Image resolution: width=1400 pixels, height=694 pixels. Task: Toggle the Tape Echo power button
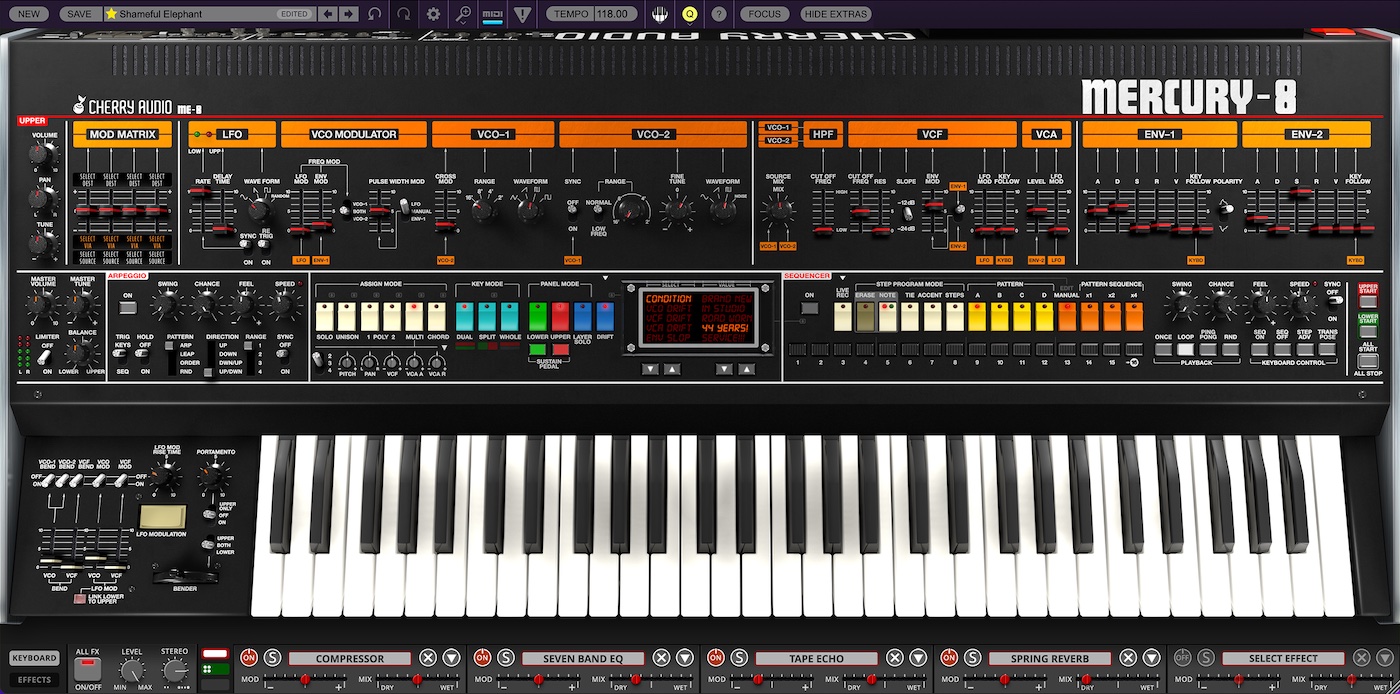714,657
